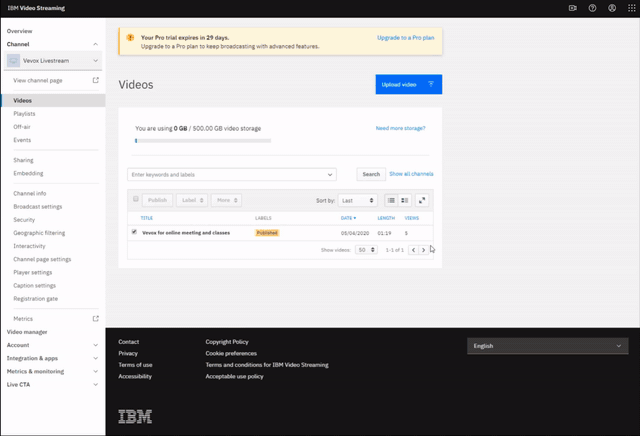Screen dimensions: 640x436
Task: Click the IBM logo in footer
Action: coord(135,416)
